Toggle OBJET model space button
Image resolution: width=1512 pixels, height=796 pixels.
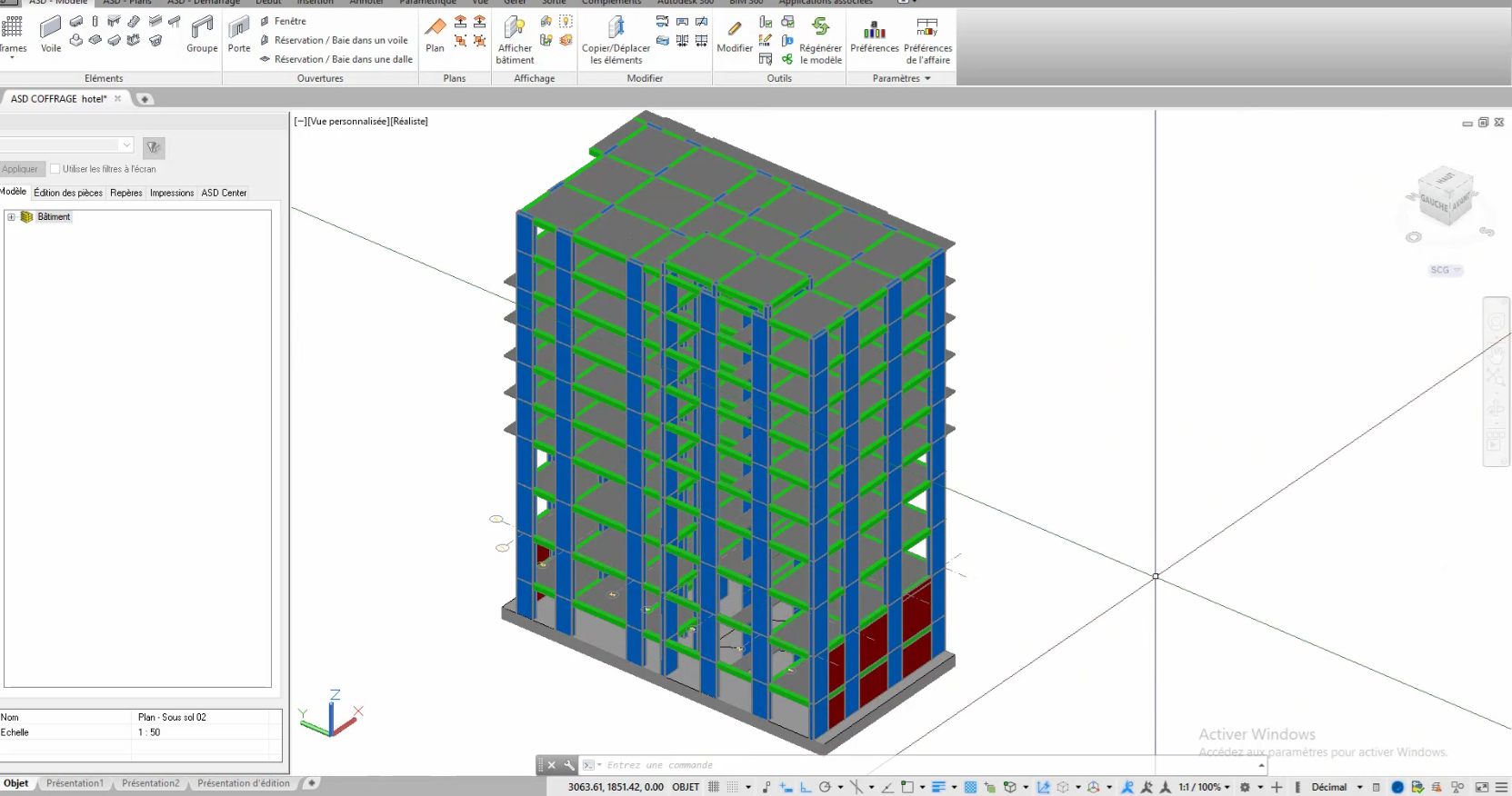pyautogui.click(x=686, y=787)
